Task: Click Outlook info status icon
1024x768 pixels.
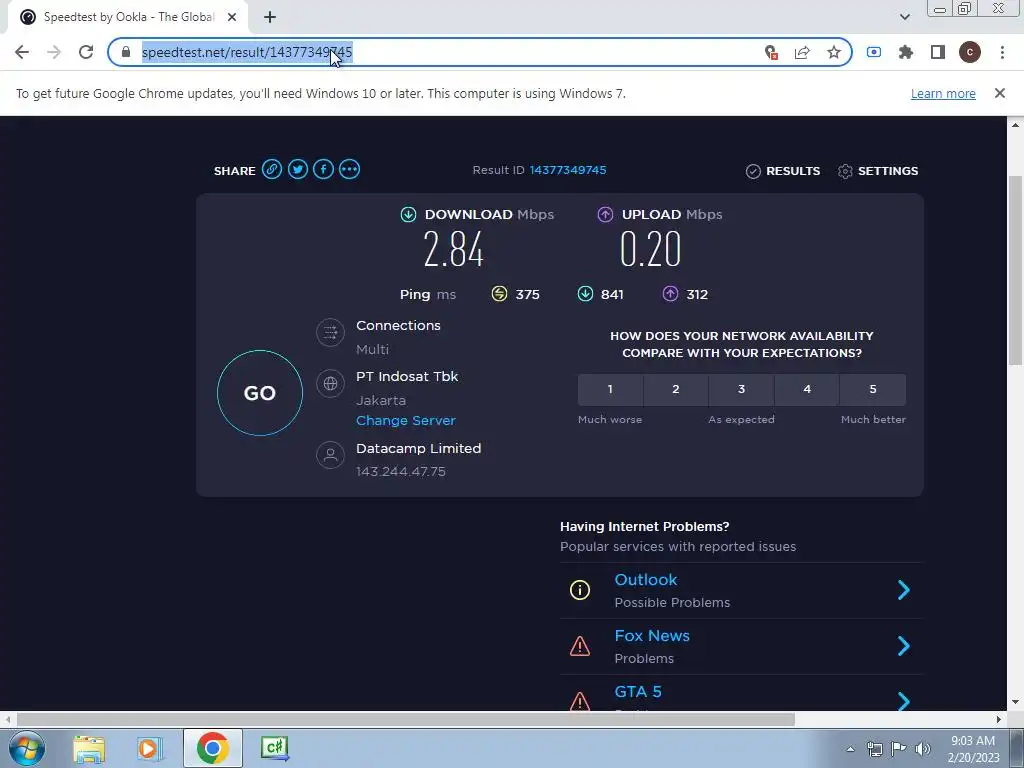Action: 580,590
